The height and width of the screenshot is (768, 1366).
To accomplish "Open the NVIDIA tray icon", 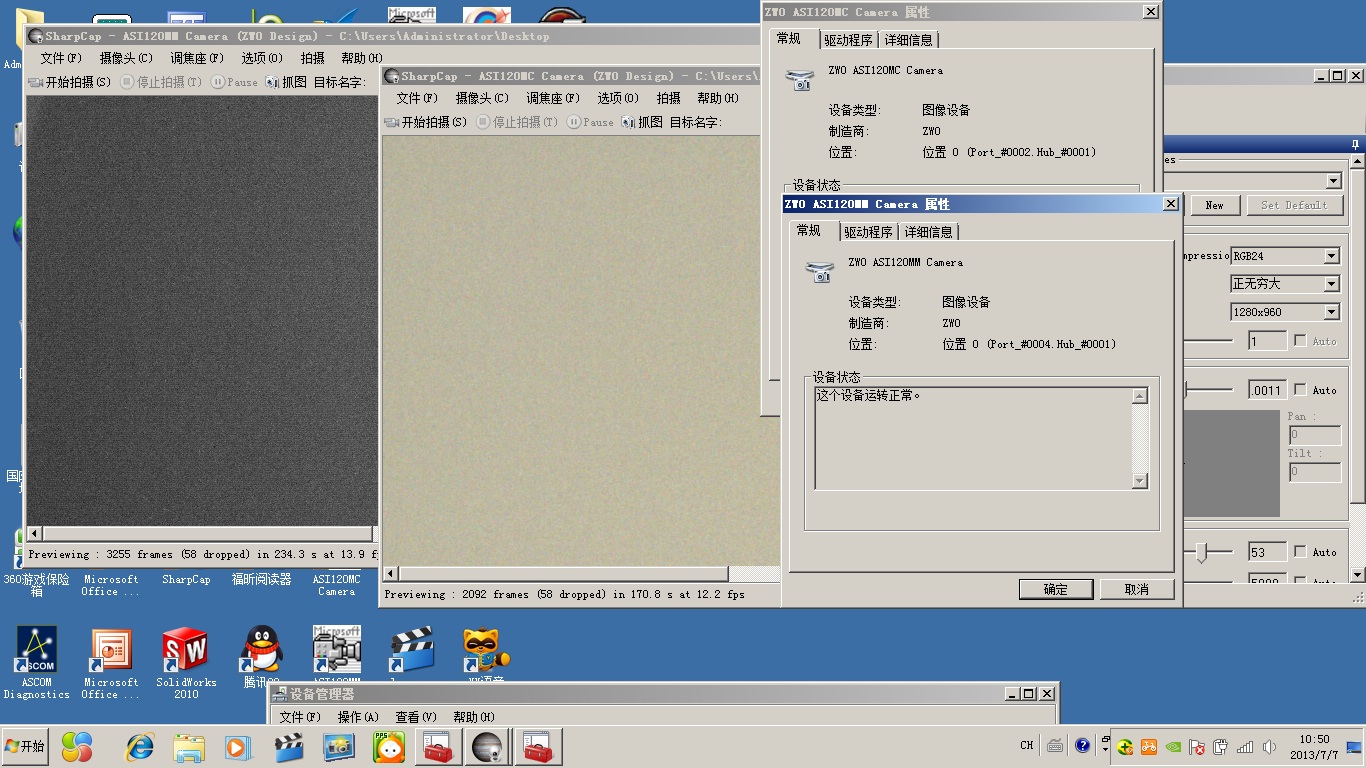I will (1173, 746).
